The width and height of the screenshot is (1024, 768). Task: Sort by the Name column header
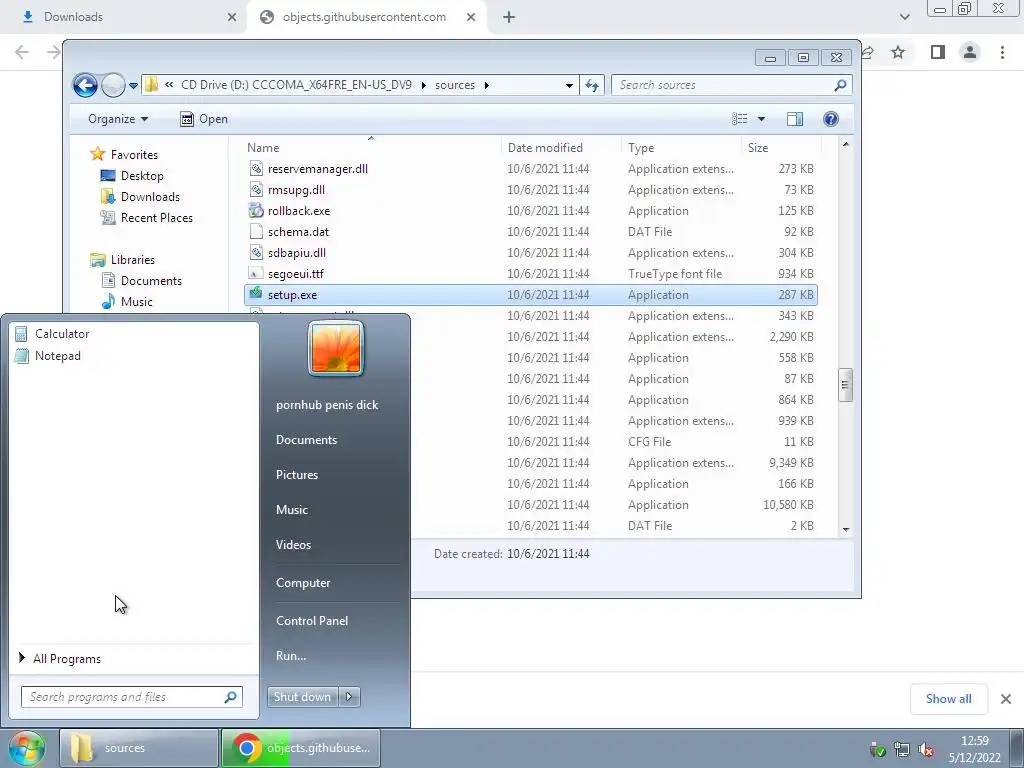pos(263,148)
